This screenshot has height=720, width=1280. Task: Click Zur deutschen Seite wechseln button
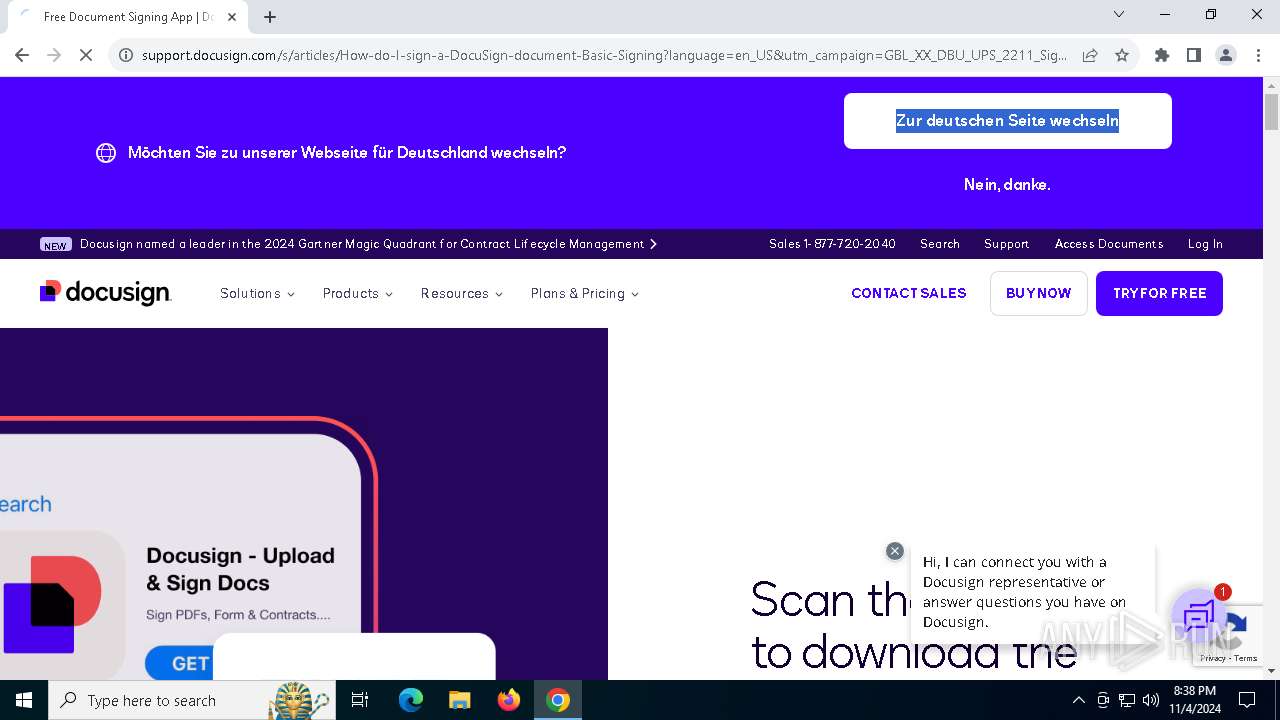point(1007,121)
